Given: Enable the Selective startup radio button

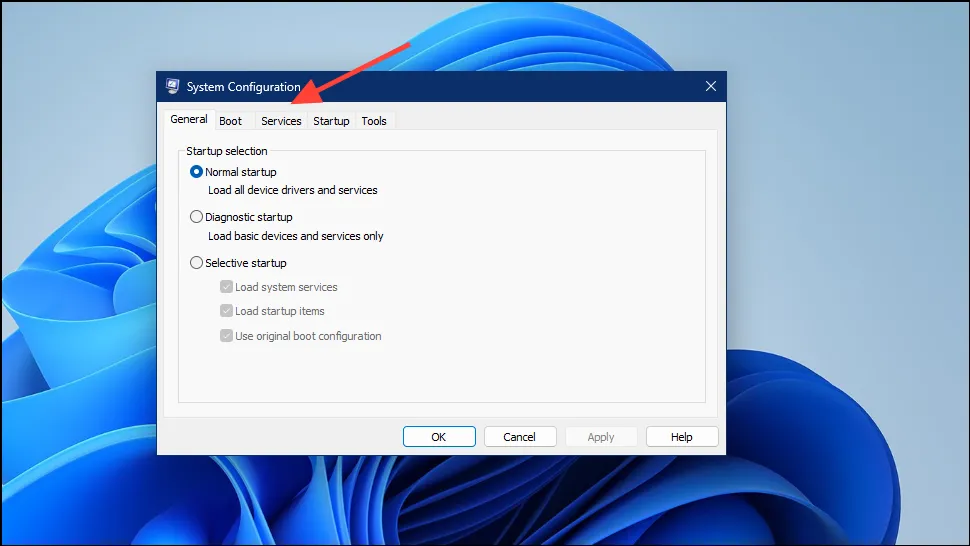Looking at the screenshot, I should pyautogui.click(x=196, y=263).
